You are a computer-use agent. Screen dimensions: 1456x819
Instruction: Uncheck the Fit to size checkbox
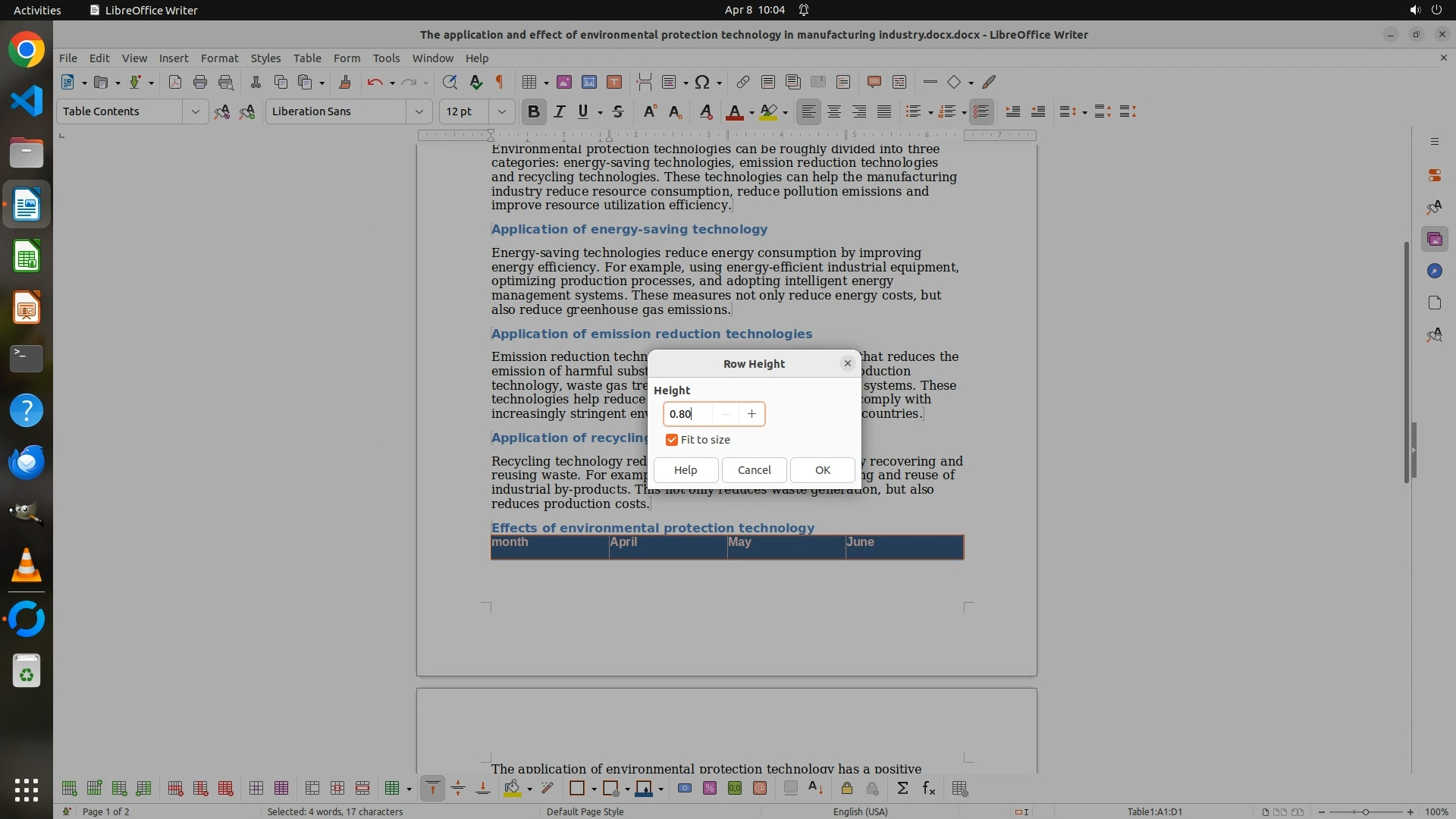pyautogui.click(x=672, y=440)
